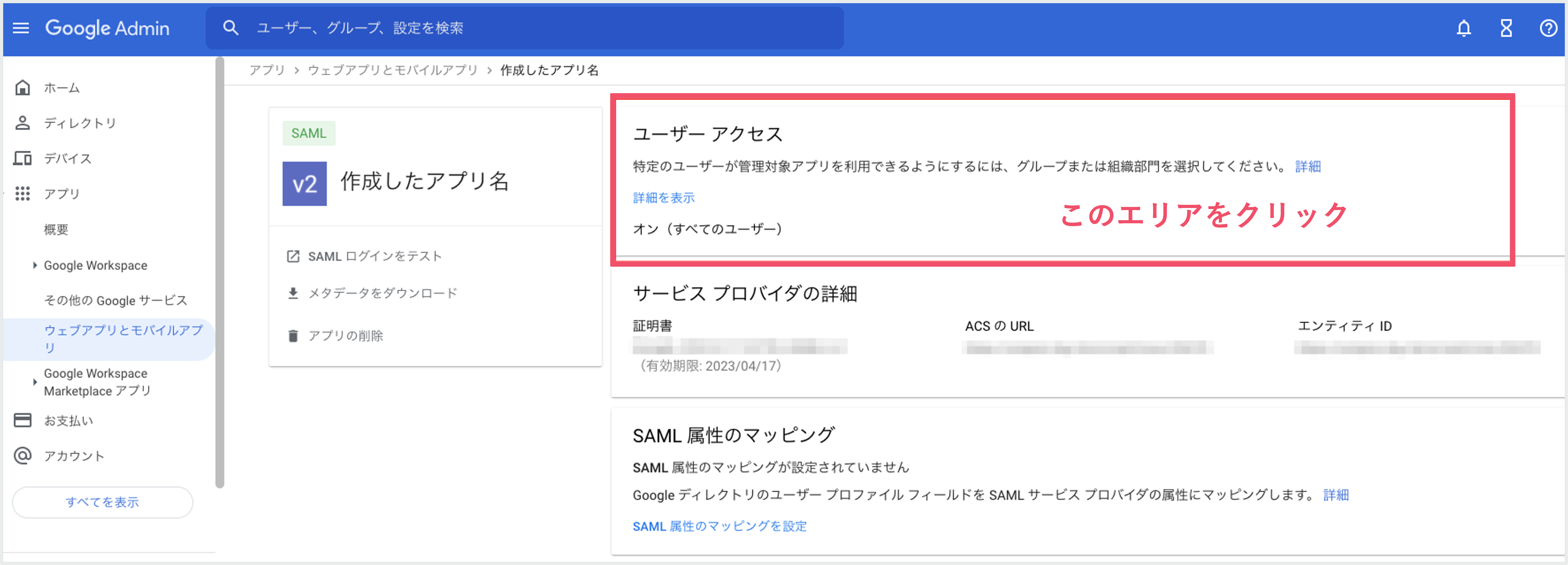The height and width of the screenshot is (565, 1568).
Task: Click オン（すべてのユーザー）status text
Action: tap(707, 229)
